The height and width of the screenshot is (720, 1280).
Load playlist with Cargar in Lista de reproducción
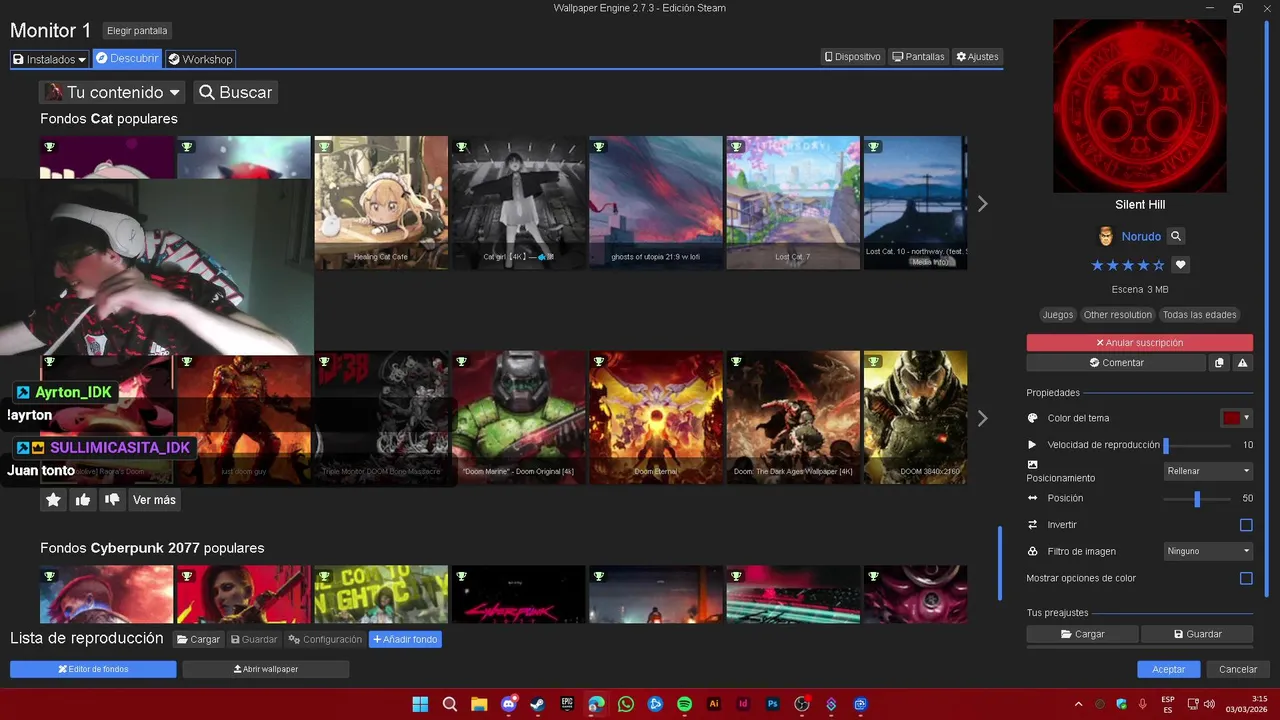(x=198, y=639)
